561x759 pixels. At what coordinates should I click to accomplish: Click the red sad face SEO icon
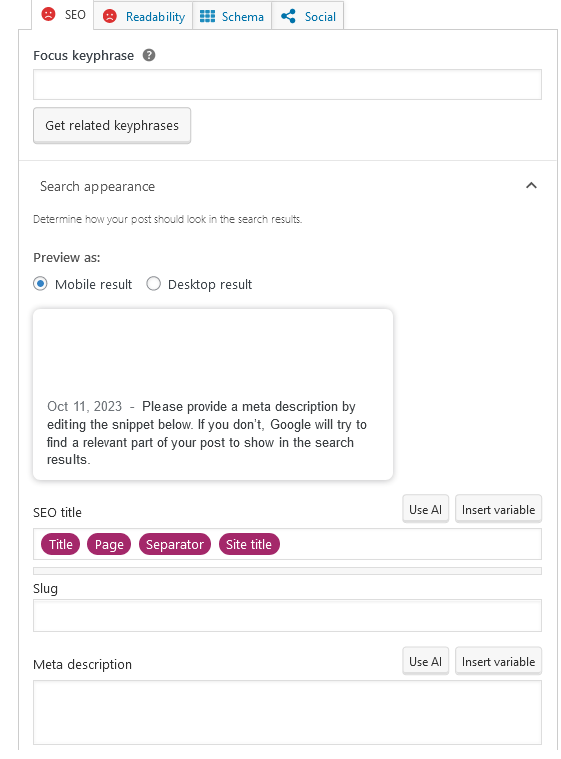(x=48, y=15)
